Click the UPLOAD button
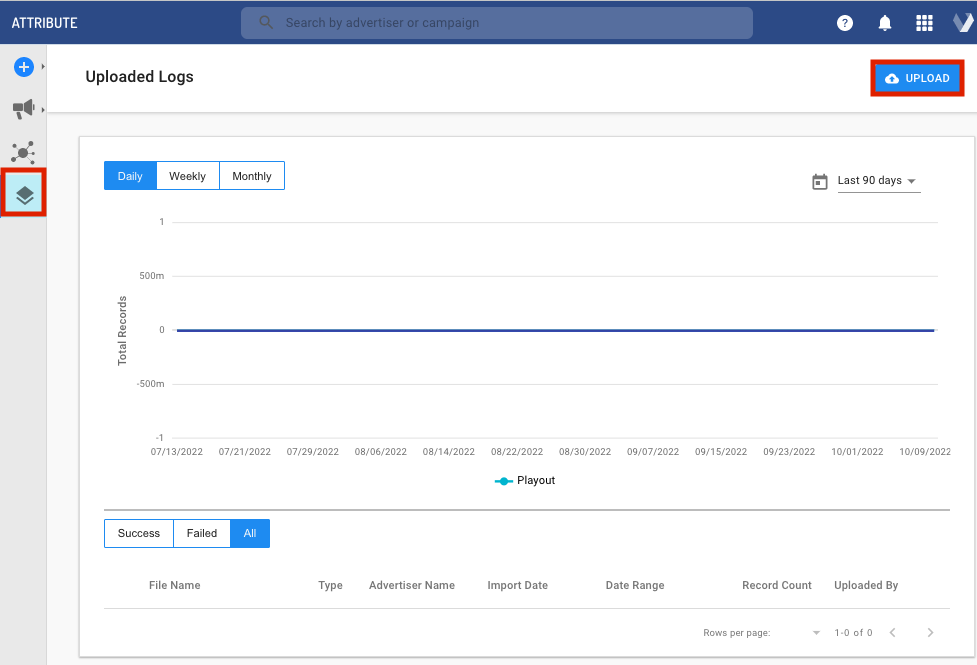Viewport: 977px width, 665px height. (x=917, y=78)
